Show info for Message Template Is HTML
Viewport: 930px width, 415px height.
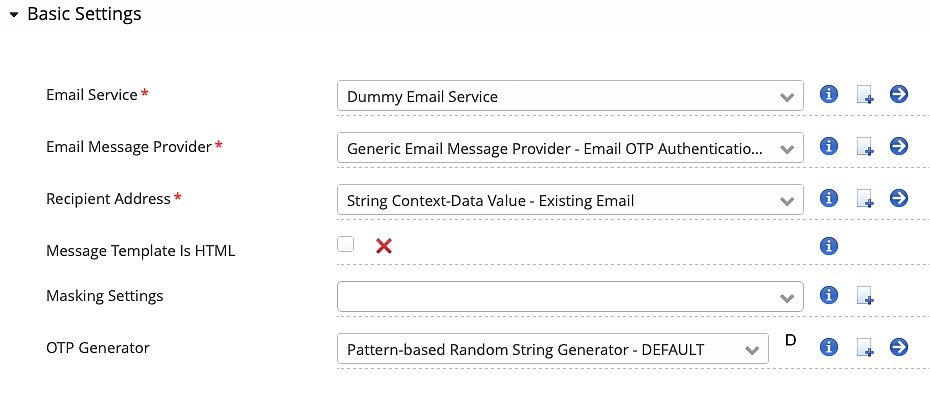pos(828,246)
